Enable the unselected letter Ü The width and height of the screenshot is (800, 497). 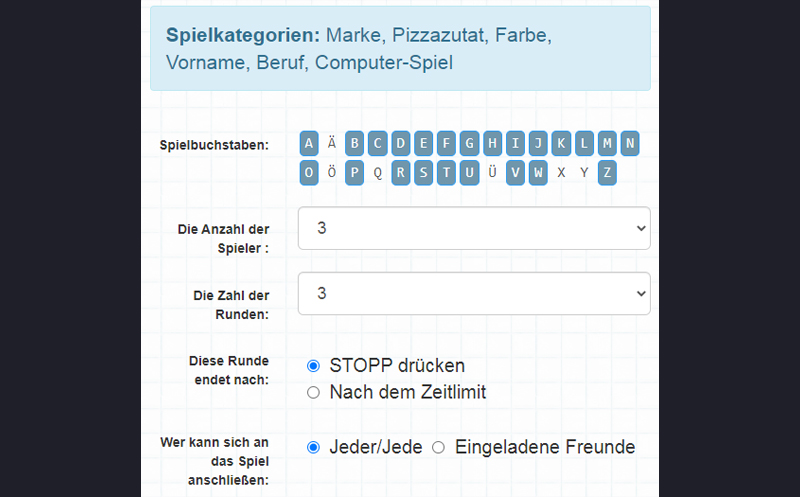(x=492, y=173)
